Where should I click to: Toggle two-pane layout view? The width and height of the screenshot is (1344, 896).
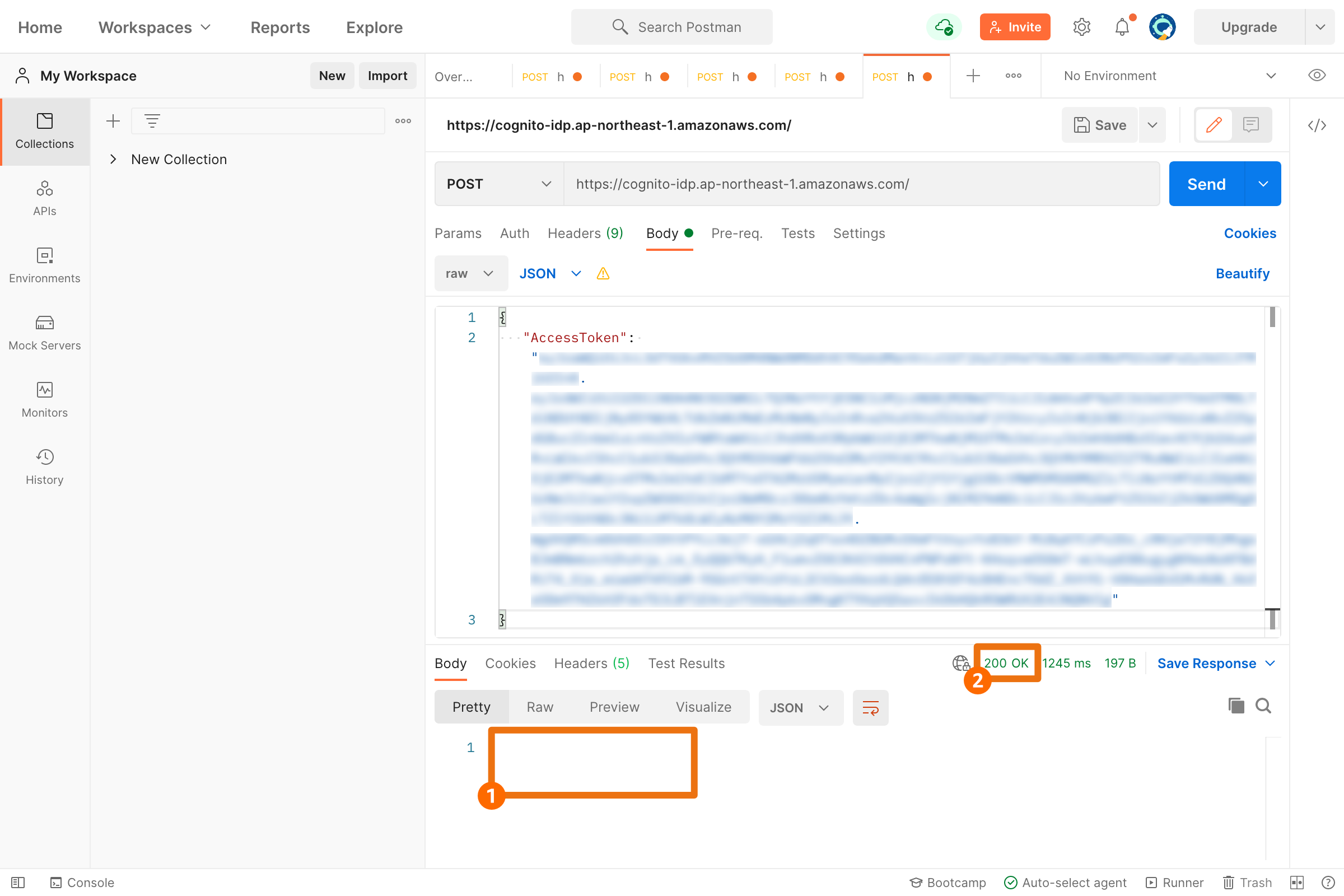(1296, 883)
